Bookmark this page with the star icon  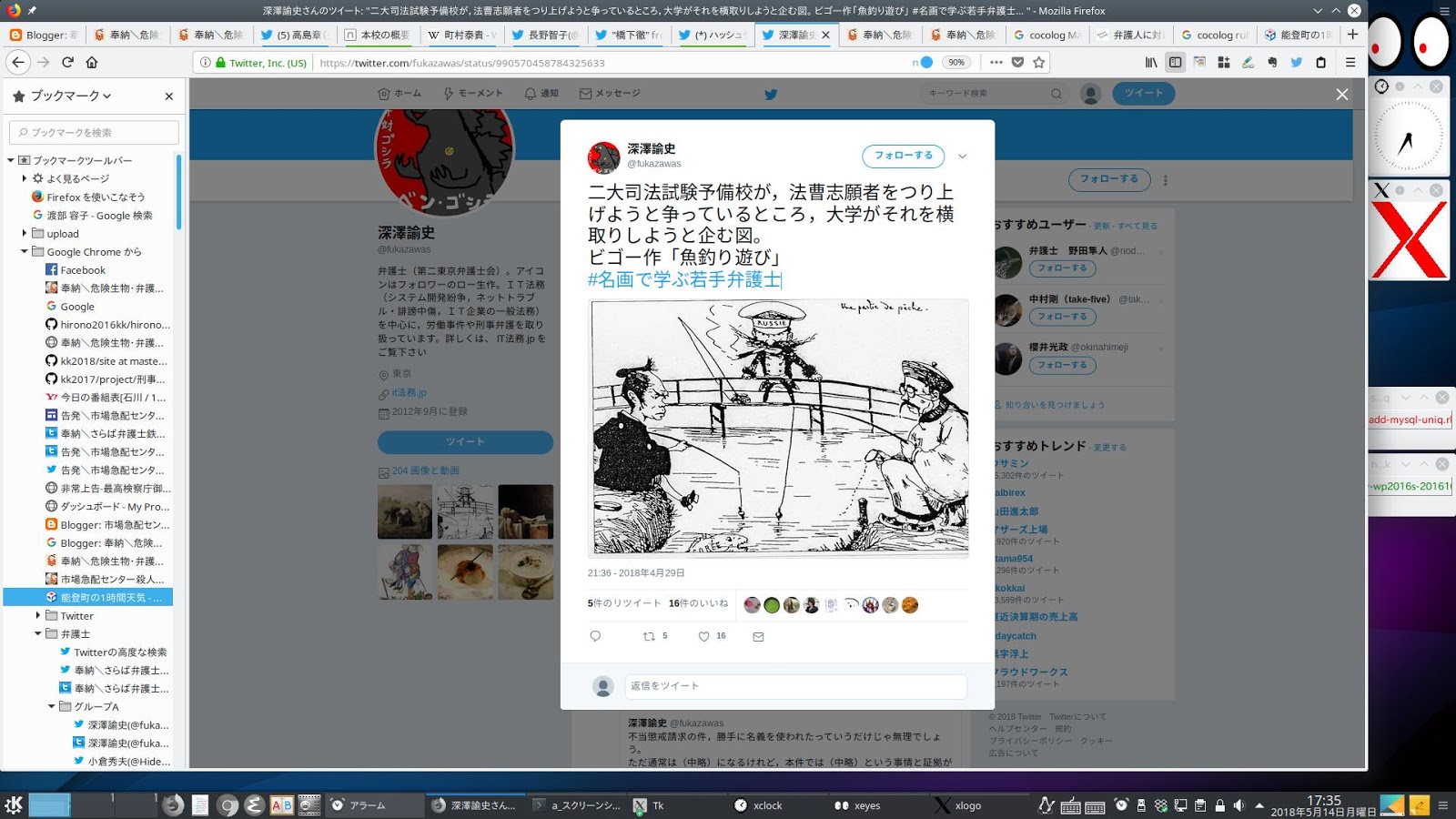pos(1039,62)
